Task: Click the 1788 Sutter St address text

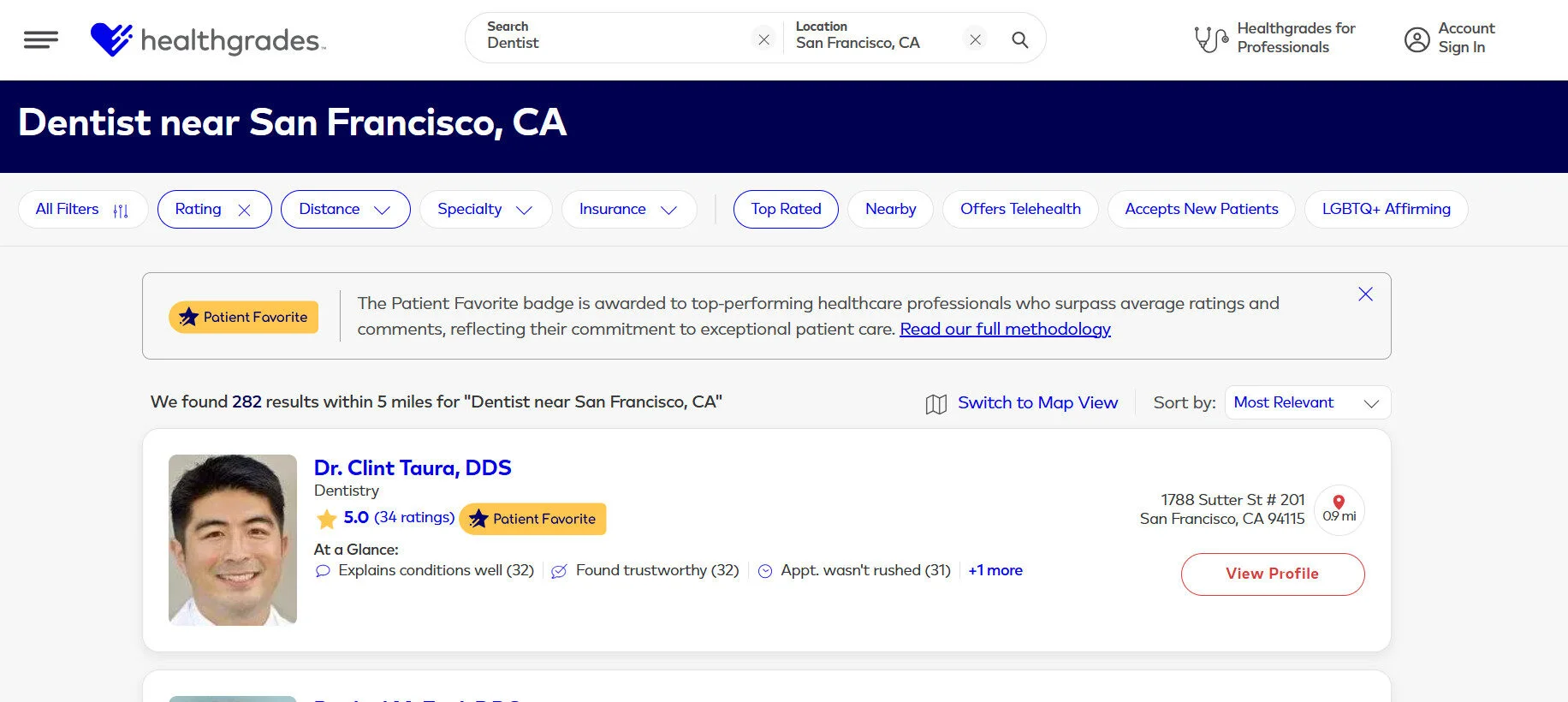Action: coord(1222,509)
